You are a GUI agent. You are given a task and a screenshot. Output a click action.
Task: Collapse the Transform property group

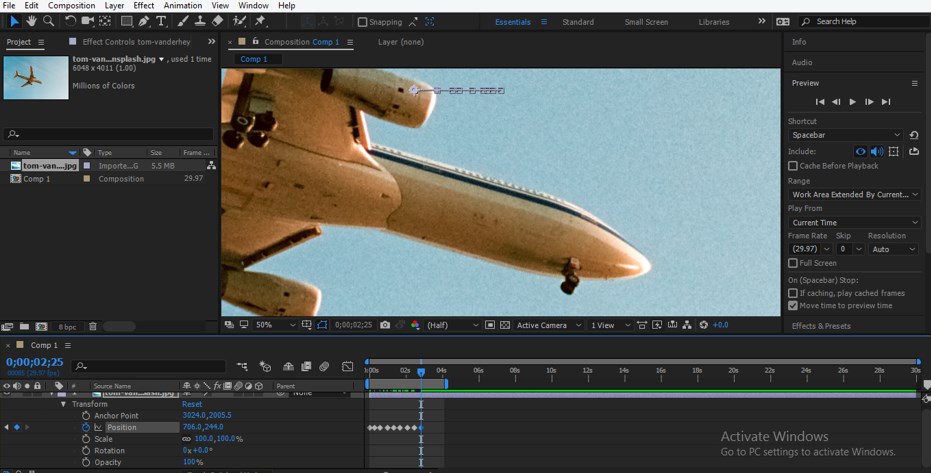63,404
